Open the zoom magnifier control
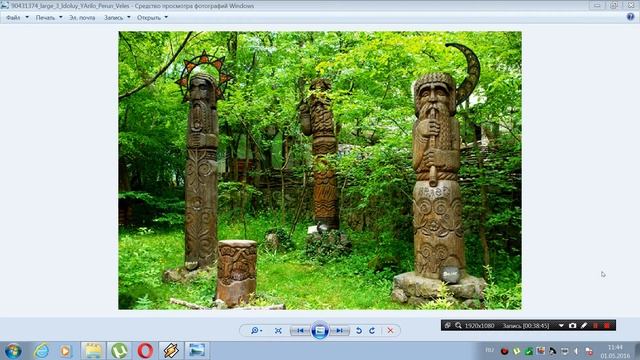This screenshot has height=360, width=640. [x=256, y=330]
